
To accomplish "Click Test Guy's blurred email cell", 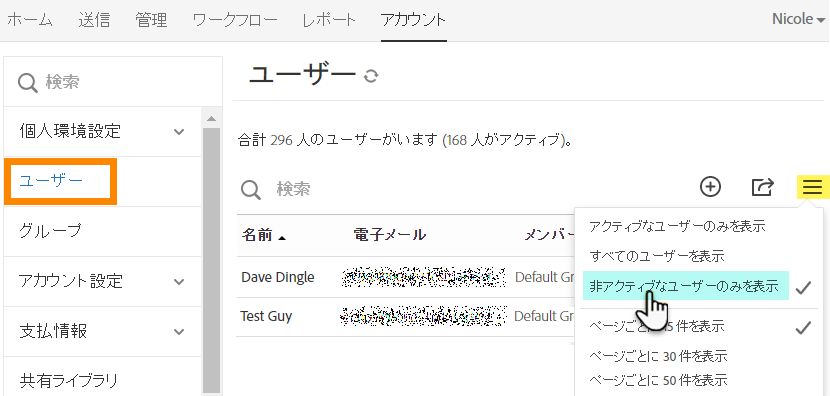I will 424,316.
